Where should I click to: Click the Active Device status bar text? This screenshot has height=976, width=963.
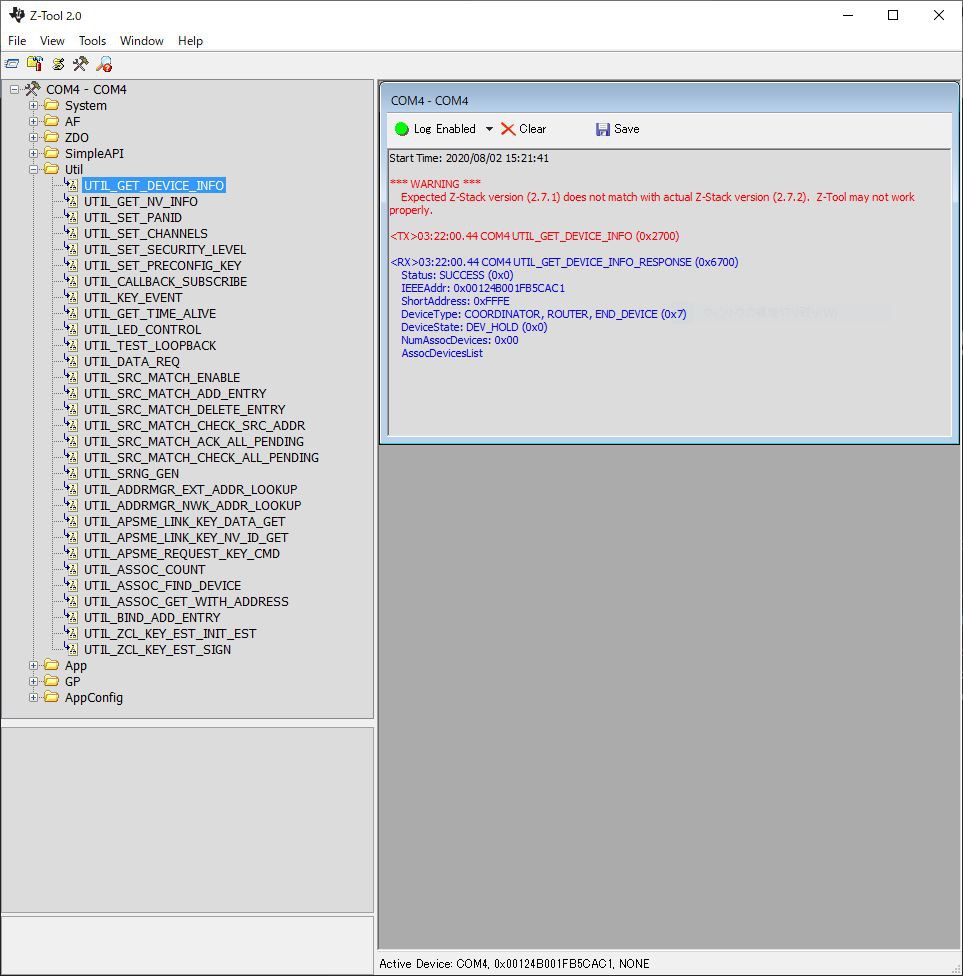pos(514,964)
